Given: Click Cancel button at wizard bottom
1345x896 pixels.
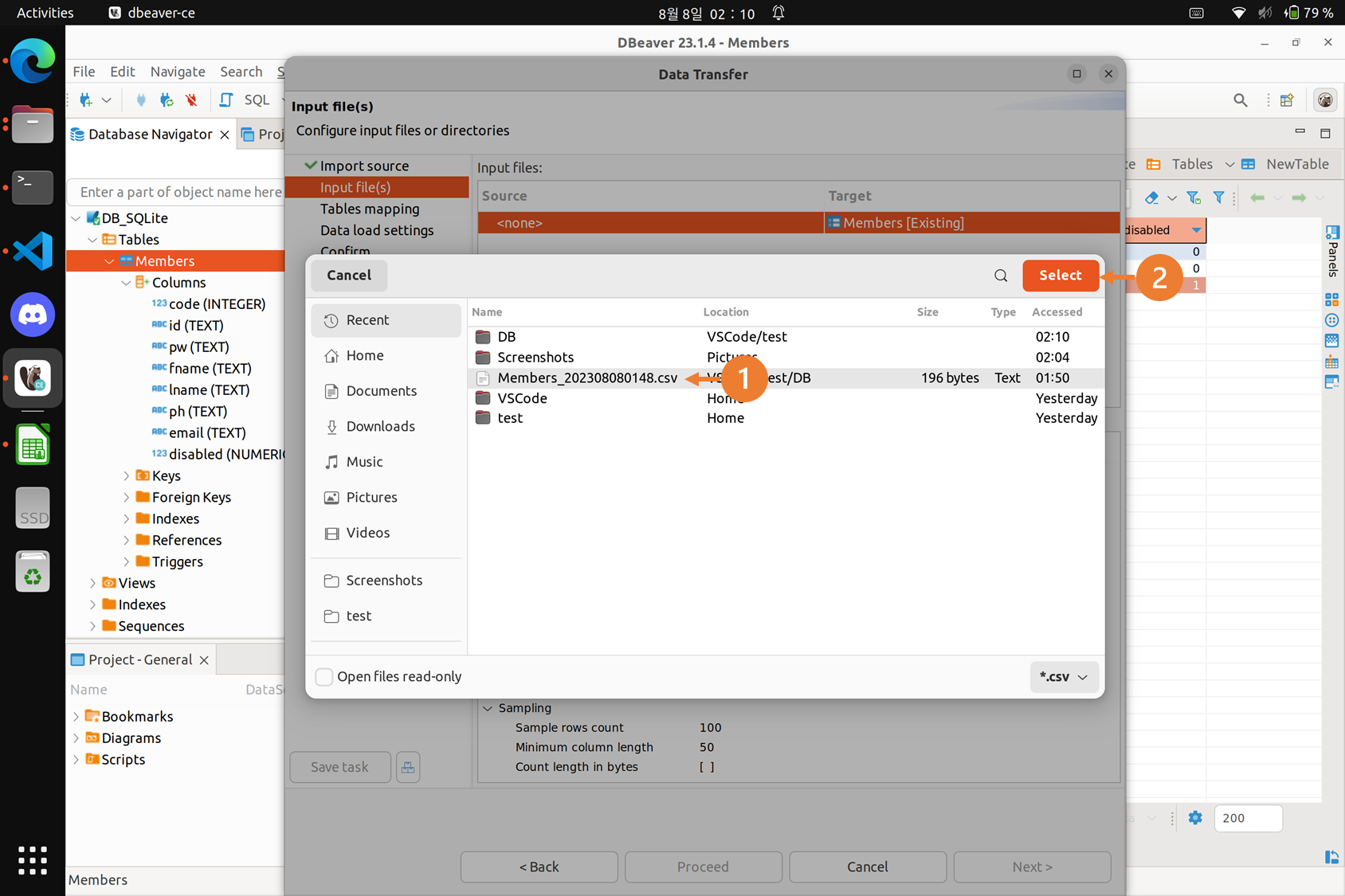Looking at the screenshot, I should pos(868,867).
